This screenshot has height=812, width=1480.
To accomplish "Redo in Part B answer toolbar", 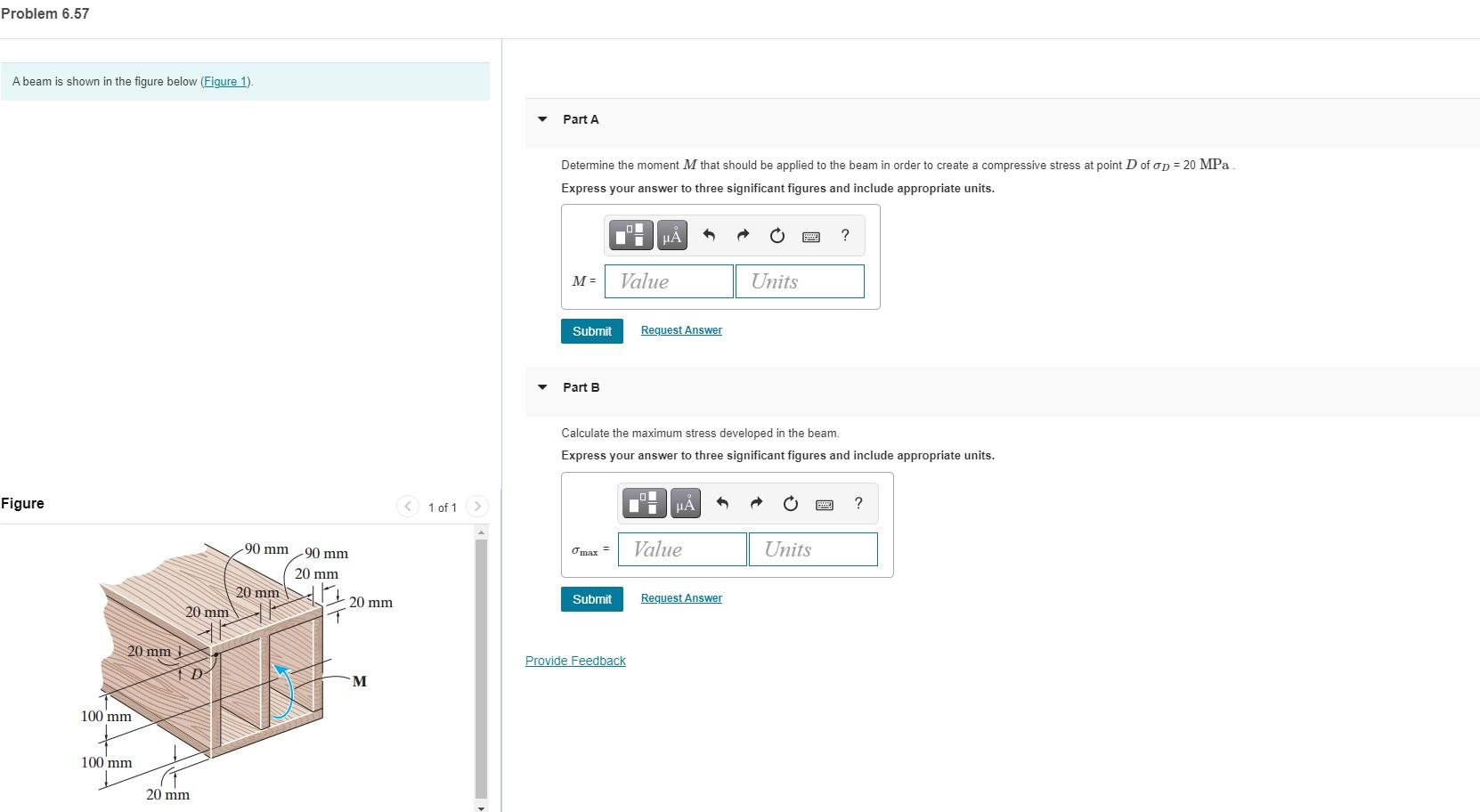I will click(756, 504).
